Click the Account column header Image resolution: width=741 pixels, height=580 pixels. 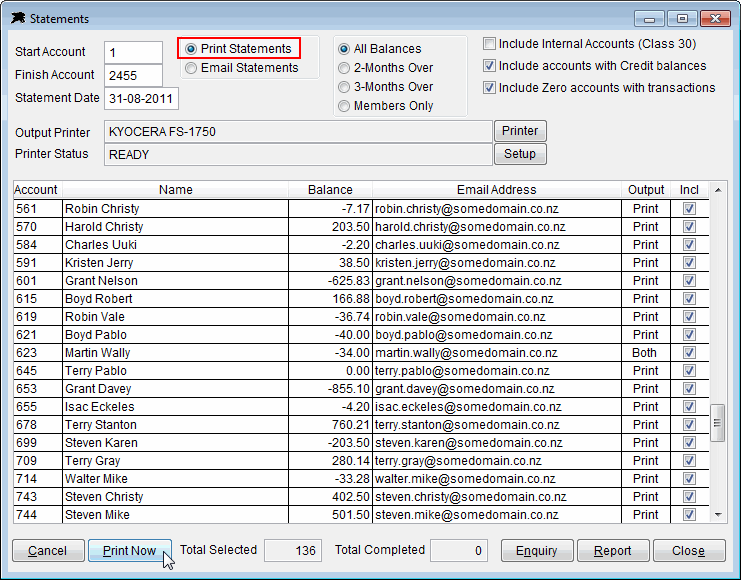pyautogui.click(x=38, y=190)
